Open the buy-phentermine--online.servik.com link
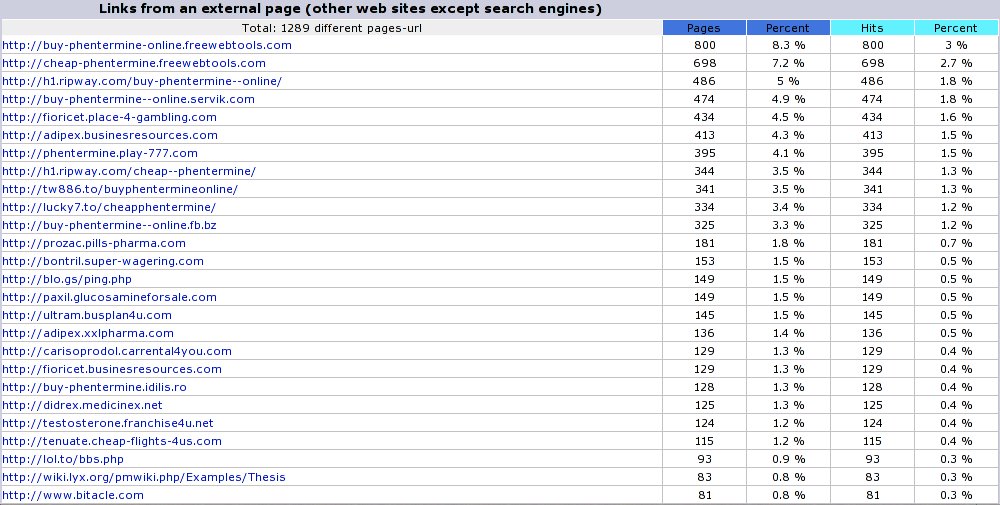Image resolution: width=1000 pixels, height=505 pixels. point(128,99)
